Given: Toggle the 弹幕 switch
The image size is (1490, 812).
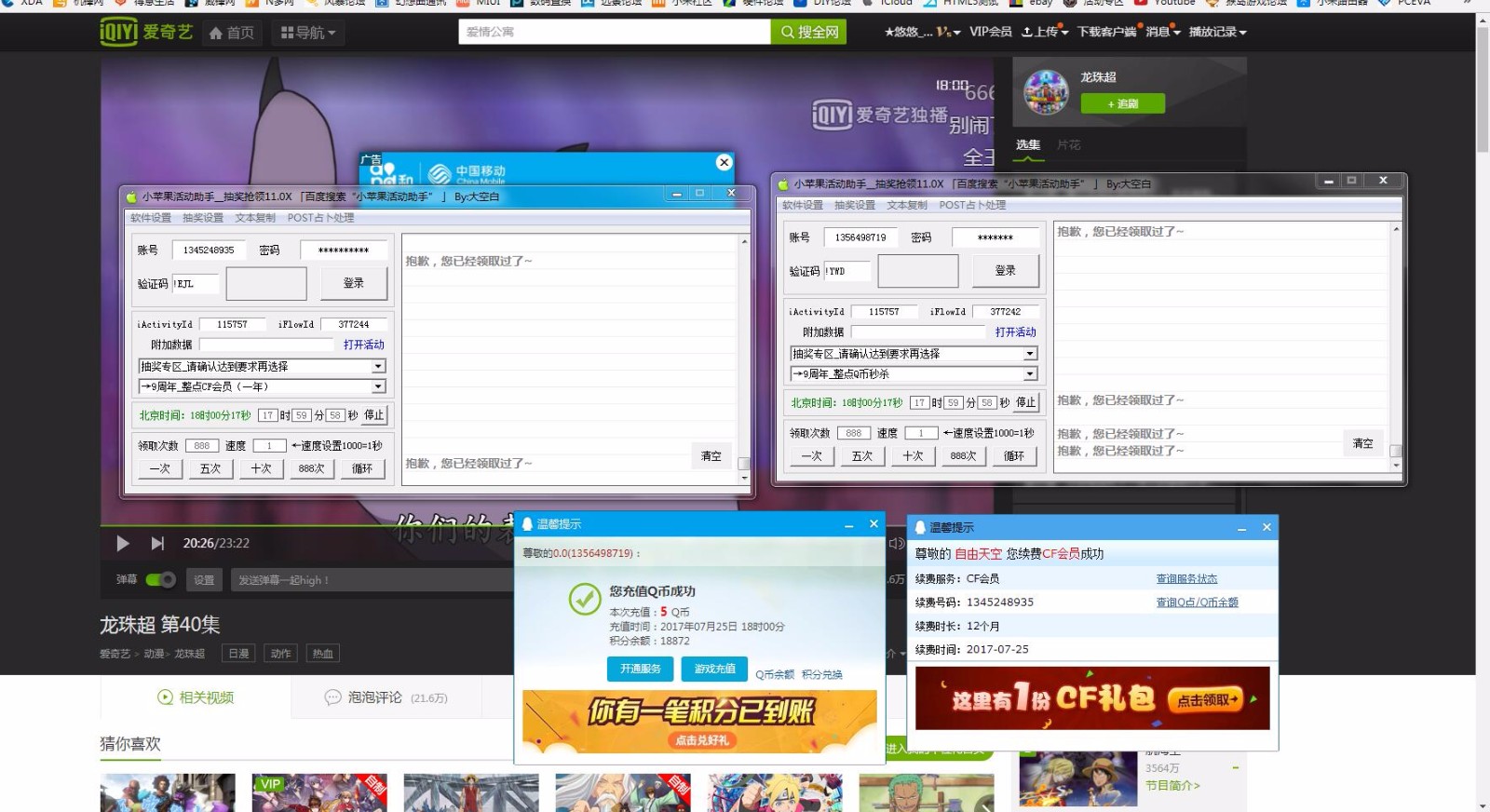Looking at the screenshot, I should click(160, 579).
